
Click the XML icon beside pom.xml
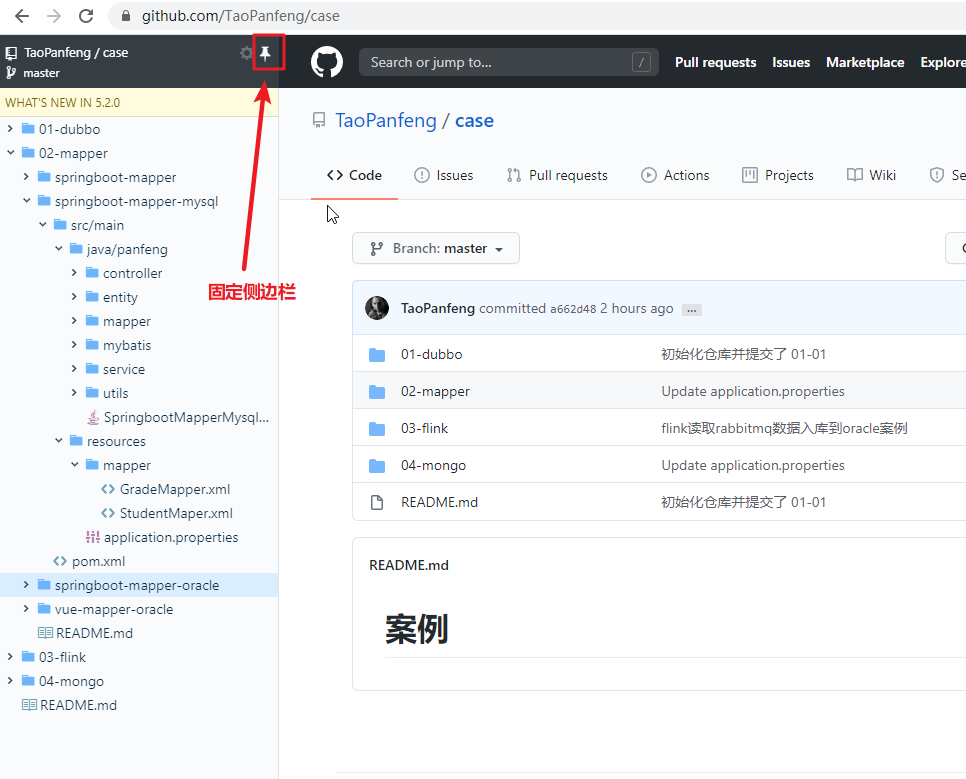(x=60, y=561)
